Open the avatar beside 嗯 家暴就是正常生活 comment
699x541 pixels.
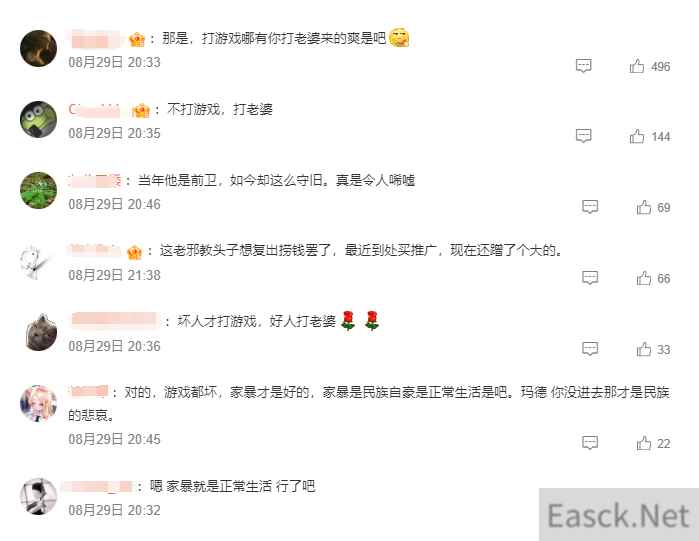38,496
